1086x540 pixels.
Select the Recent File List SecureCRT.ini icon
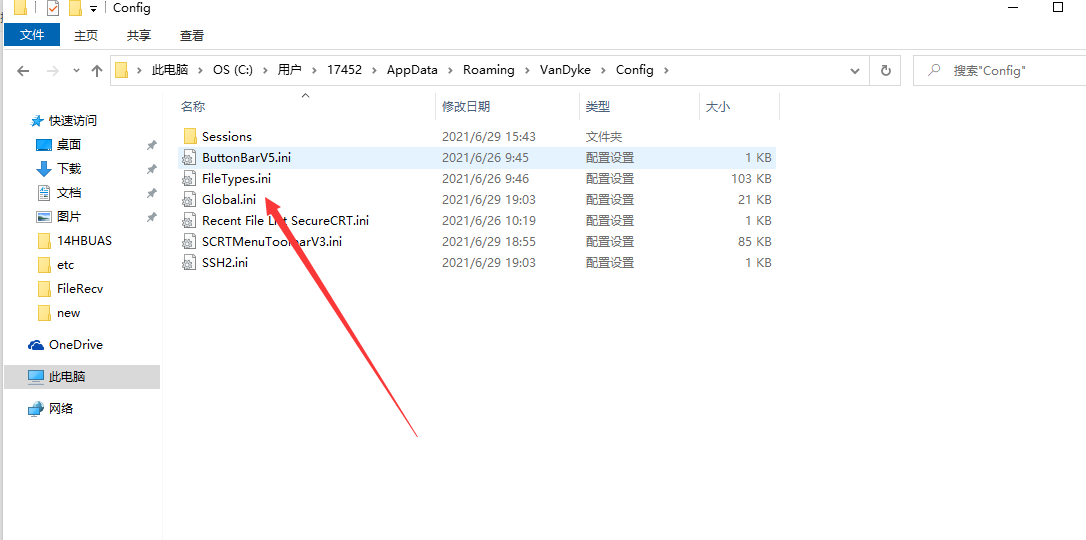pyautogui.click(x=189, y=221)
